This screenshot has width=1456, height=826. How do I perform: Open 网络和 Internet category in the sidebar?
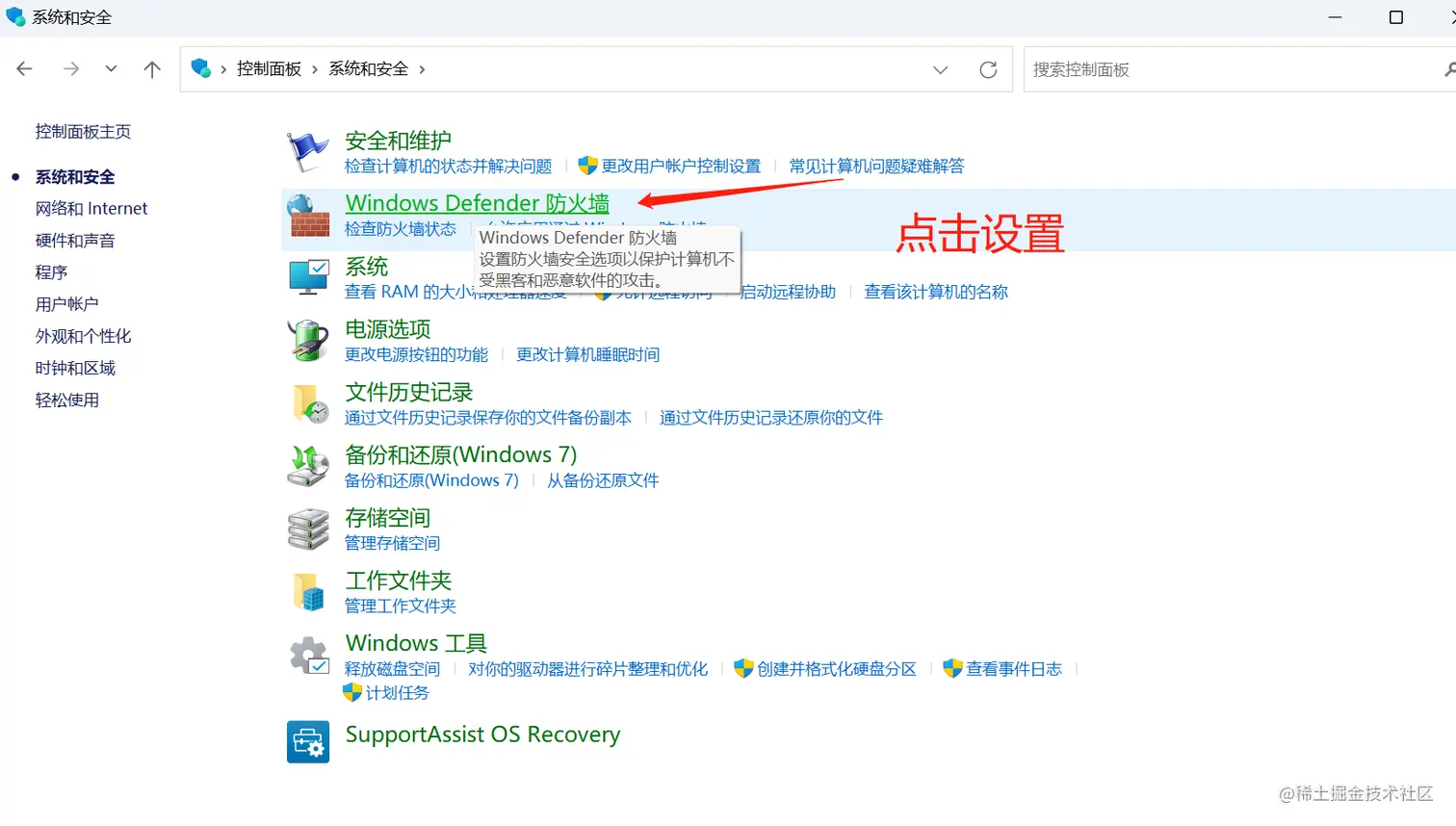click(91, 209)
